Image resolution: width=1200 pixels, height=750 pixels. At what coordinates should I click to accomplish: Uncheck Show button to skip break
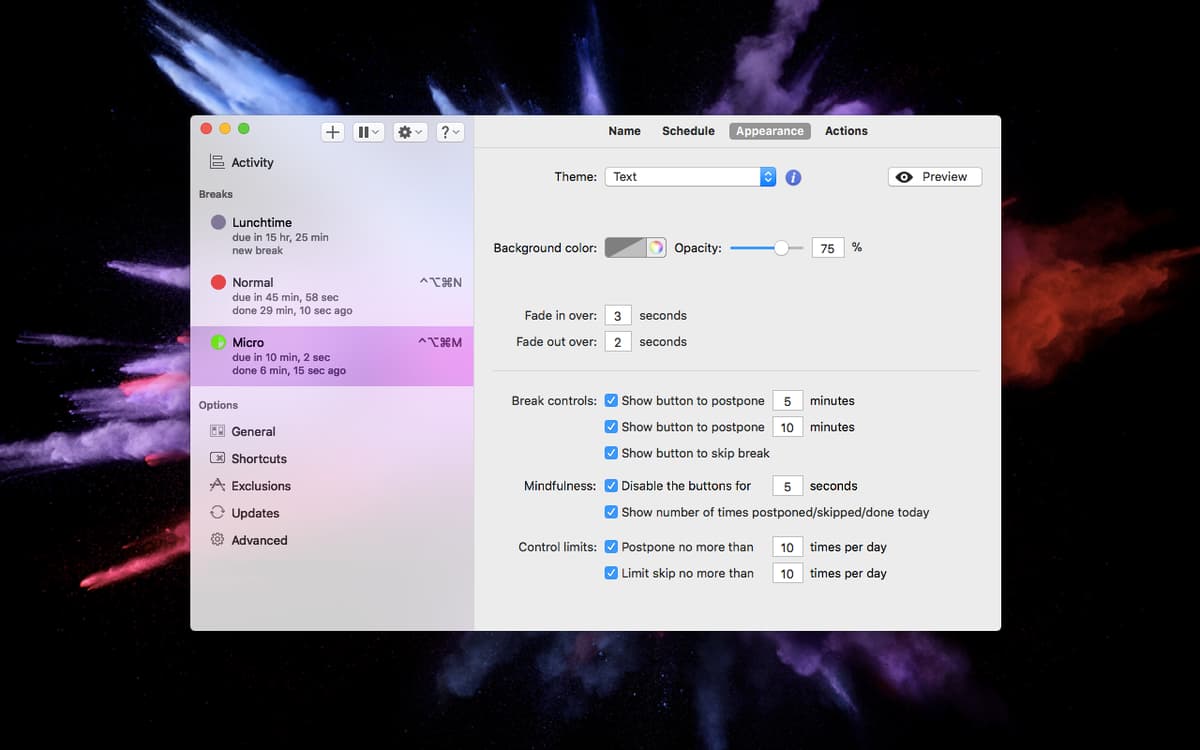[611, 453]
